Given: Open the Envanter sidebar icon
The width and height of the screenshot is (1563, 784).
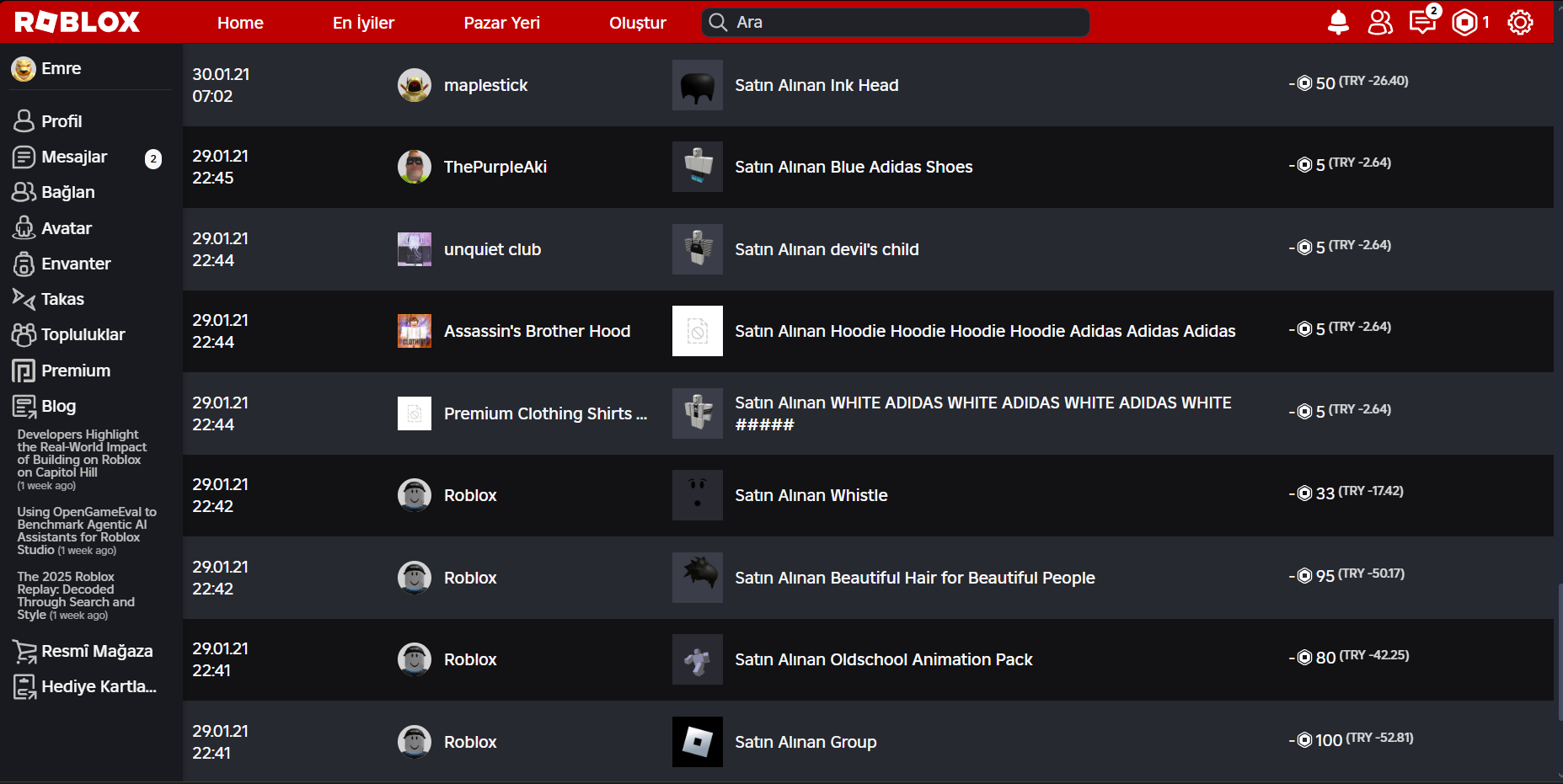Looking at the screenshot, I should click(x=24, y=264).
